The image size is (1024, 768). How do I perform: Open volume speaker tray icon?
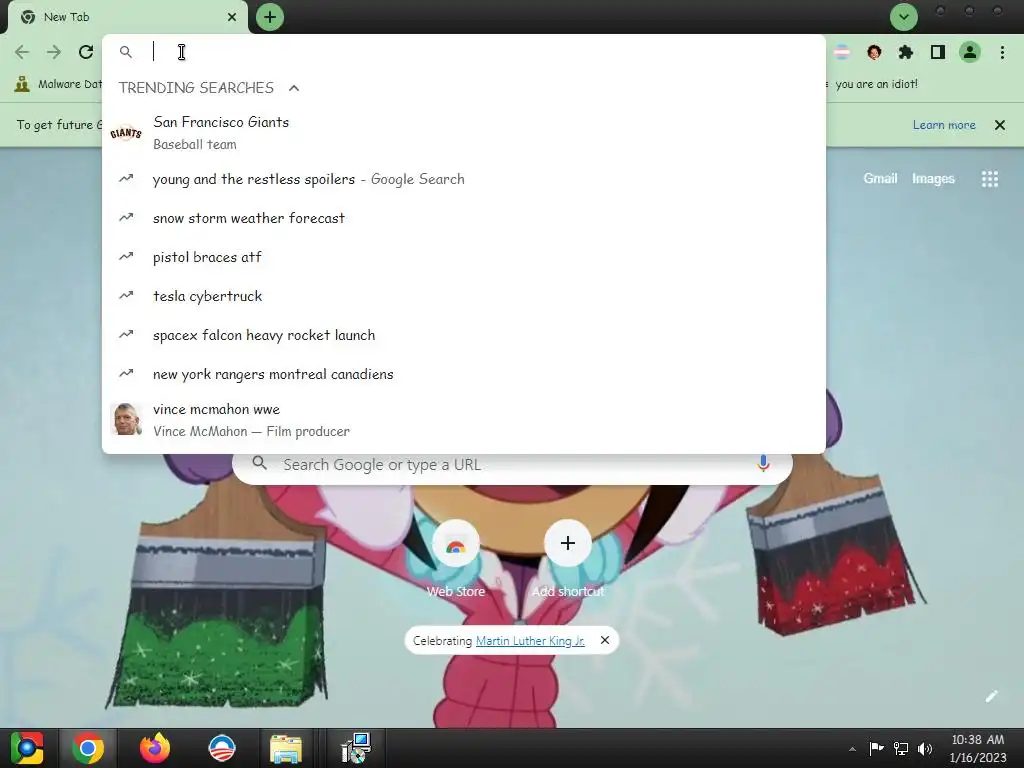click(925, 748)
